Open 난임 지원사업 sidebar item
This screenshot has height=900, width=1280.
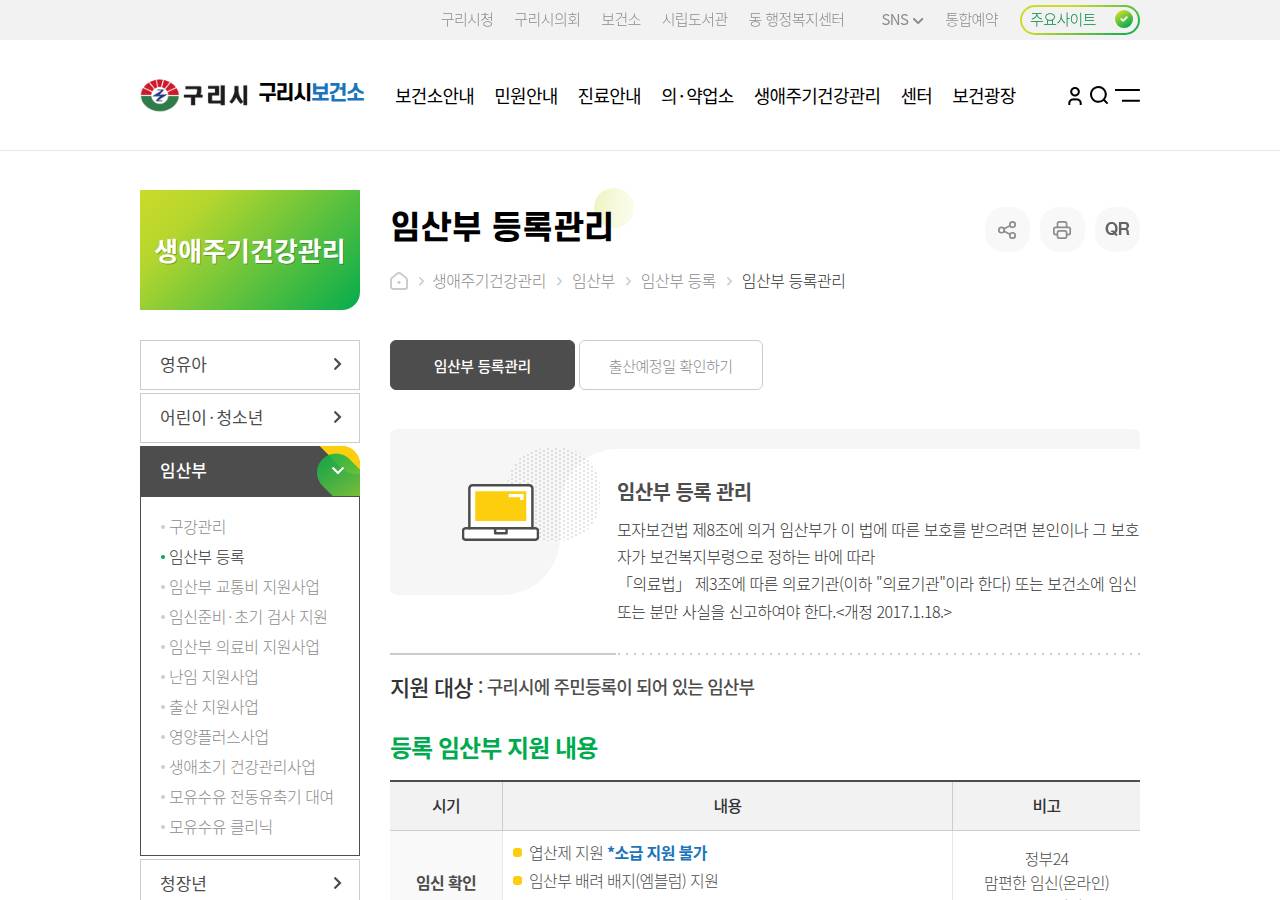click(213, 677)
